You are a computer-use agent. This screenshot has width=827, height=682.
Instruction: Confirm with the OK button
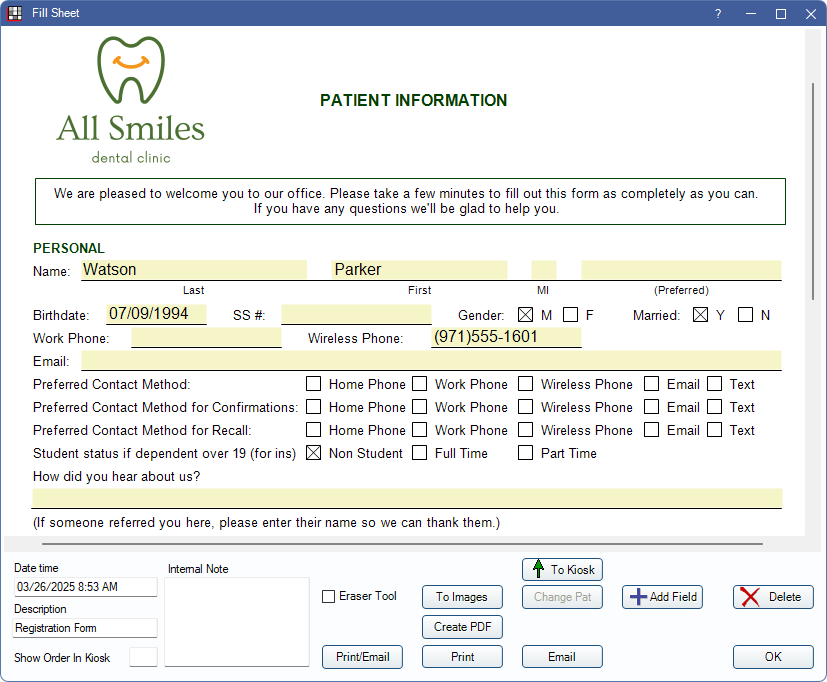(773, 657)
